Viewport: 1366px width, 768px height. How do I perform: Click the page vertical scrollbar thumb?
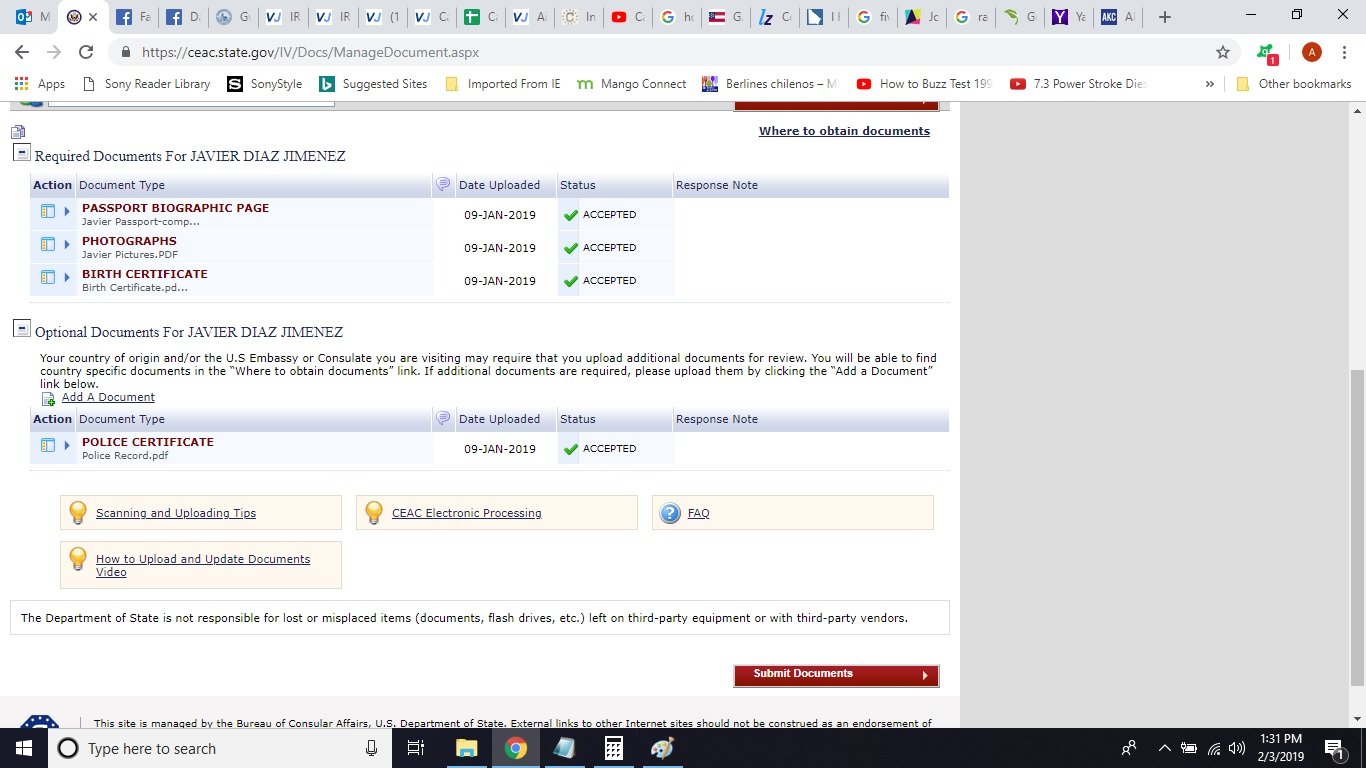[1357, 527]
